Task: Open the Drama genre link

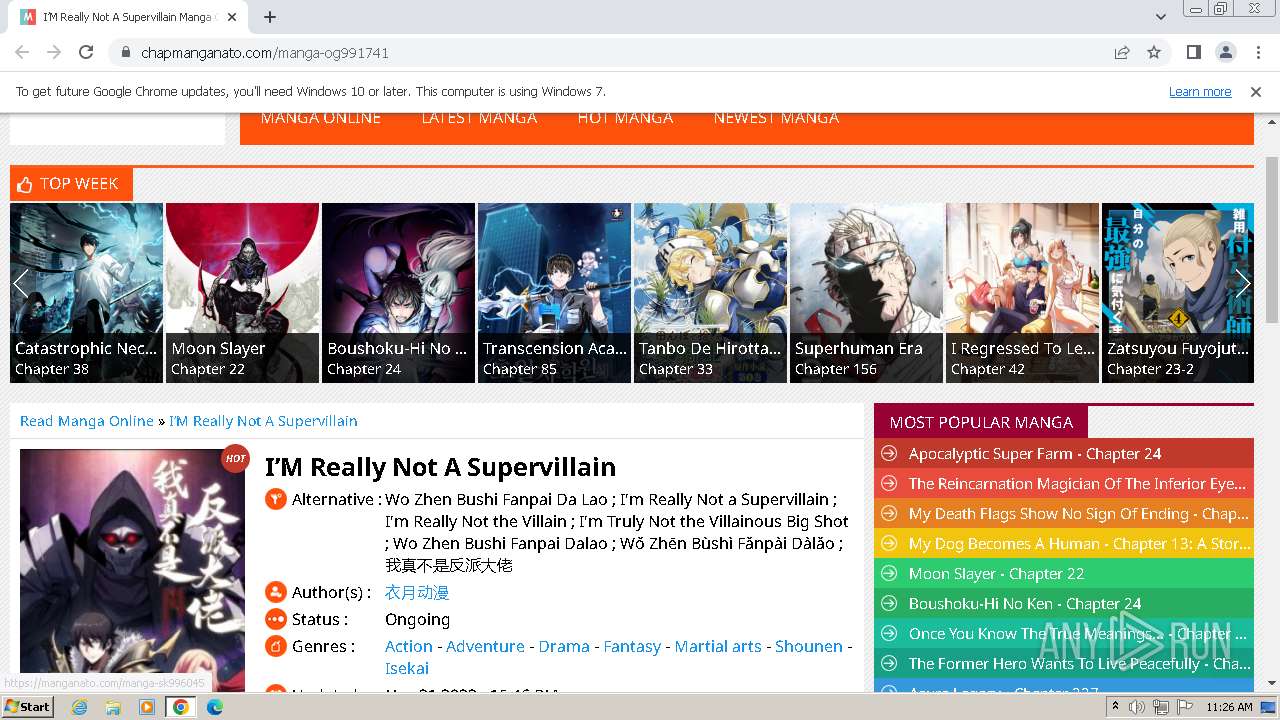Action: point(564,646)
